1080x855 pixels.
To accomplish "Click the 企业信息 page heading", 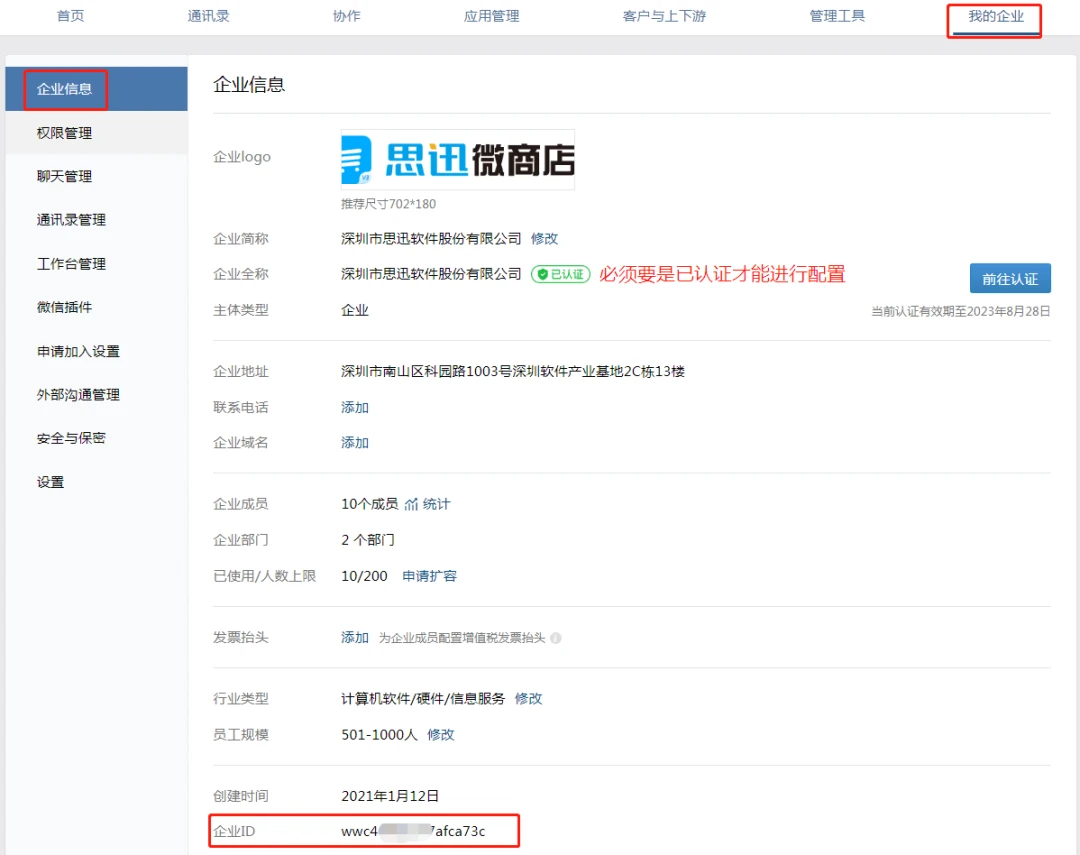I will [x=249, y=85].
